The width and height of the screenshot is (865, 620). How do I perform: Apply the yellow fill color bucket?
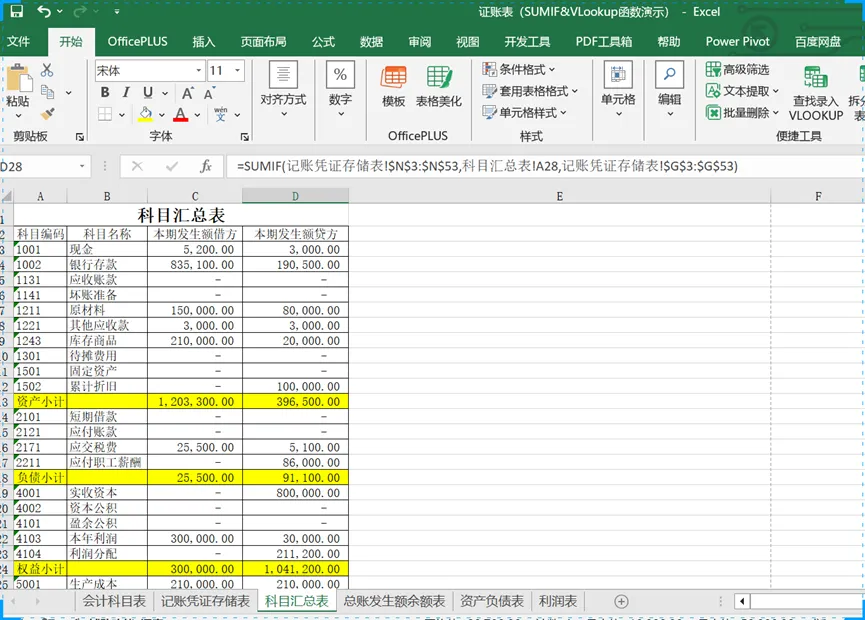(x=145, y=114)
